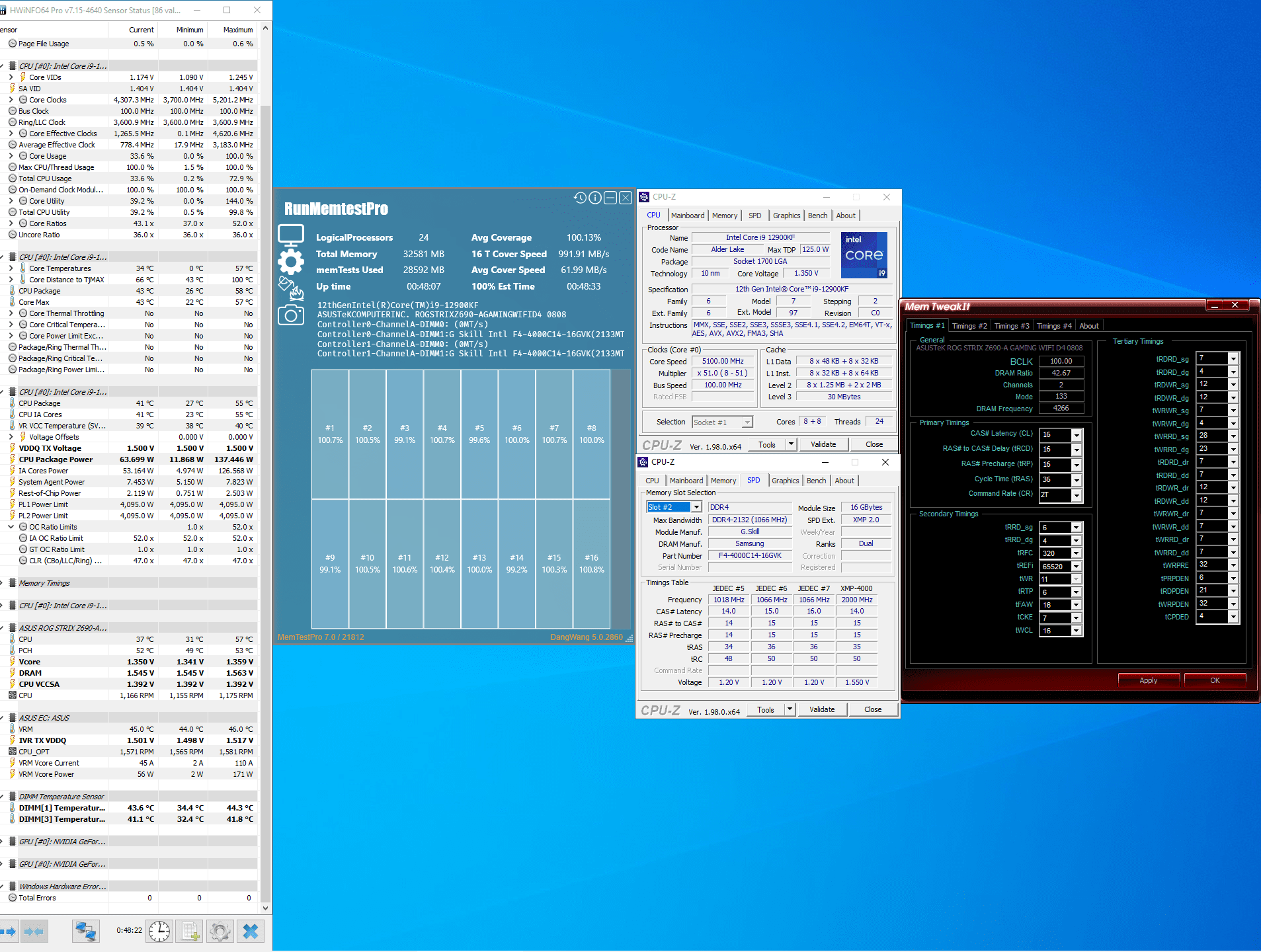The image size is (1261, 952).
Task: Click the HWiNFO clock reset-timer icon
Action: point(159,932)
